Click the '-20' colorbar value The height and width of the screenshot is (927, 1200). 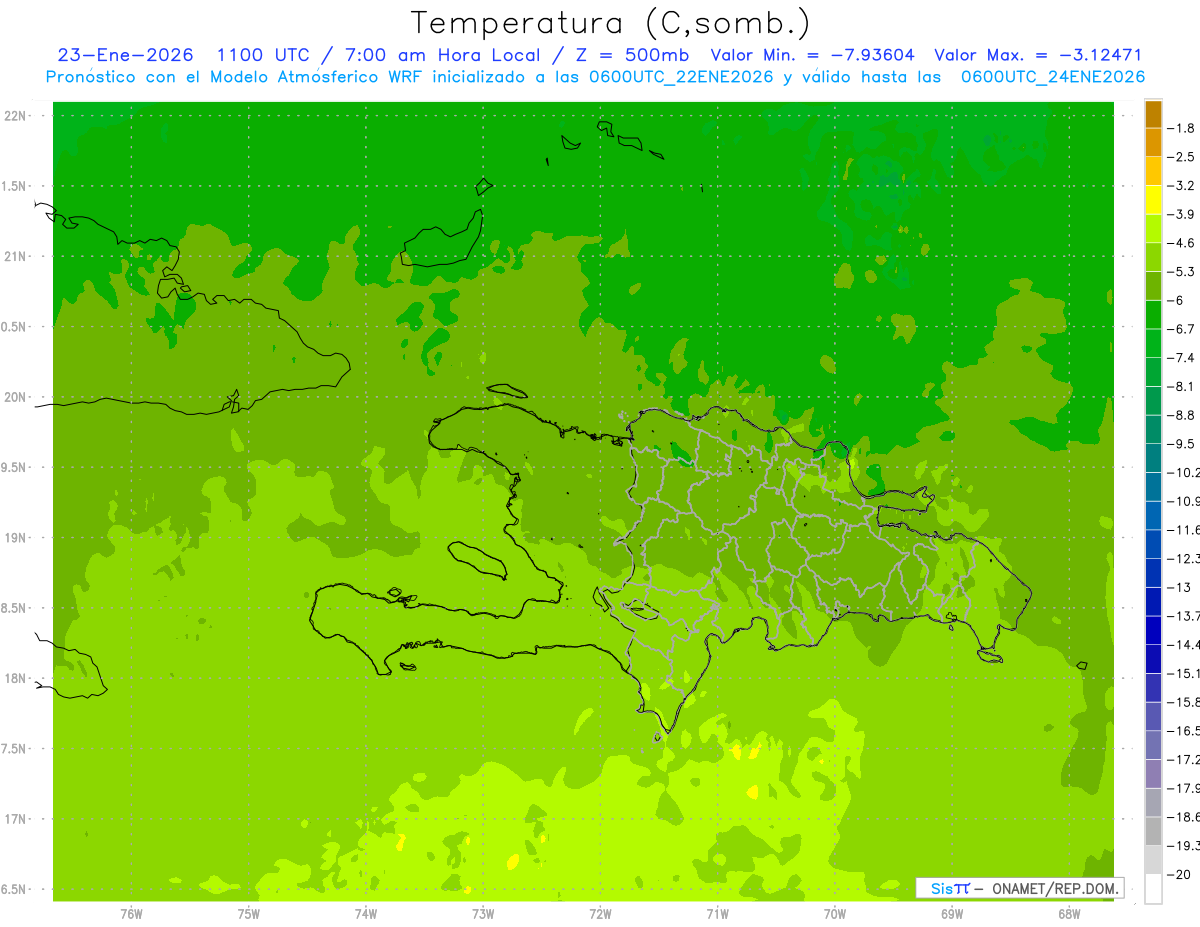1179,874
